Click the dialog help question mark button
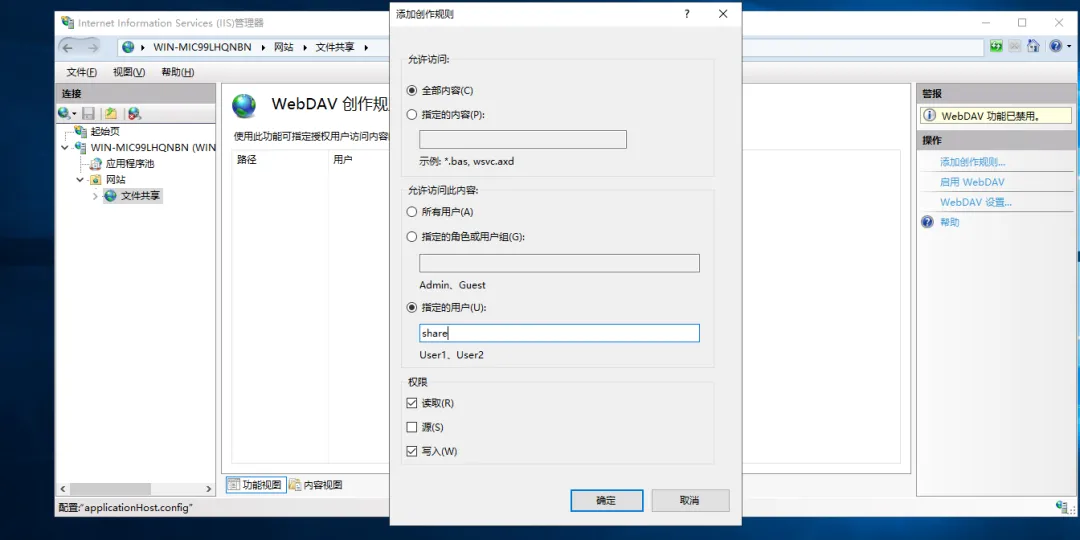 coord(687,14)
